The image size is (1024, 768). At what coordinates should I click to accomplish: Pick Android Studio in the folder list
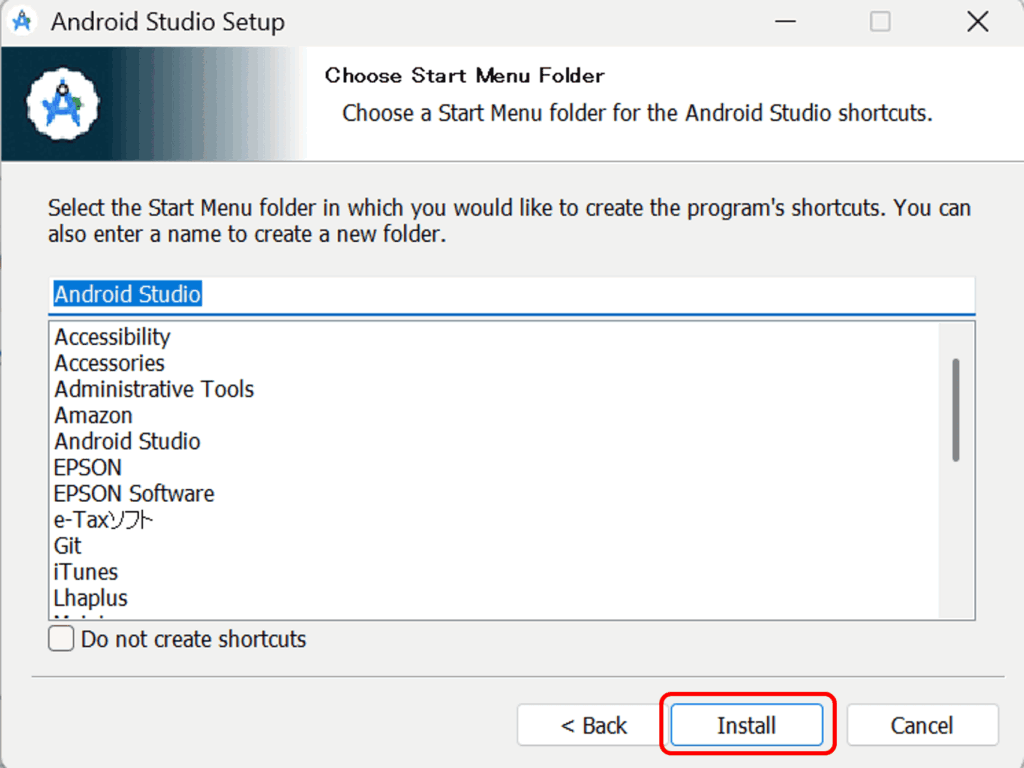click(127, 441)
